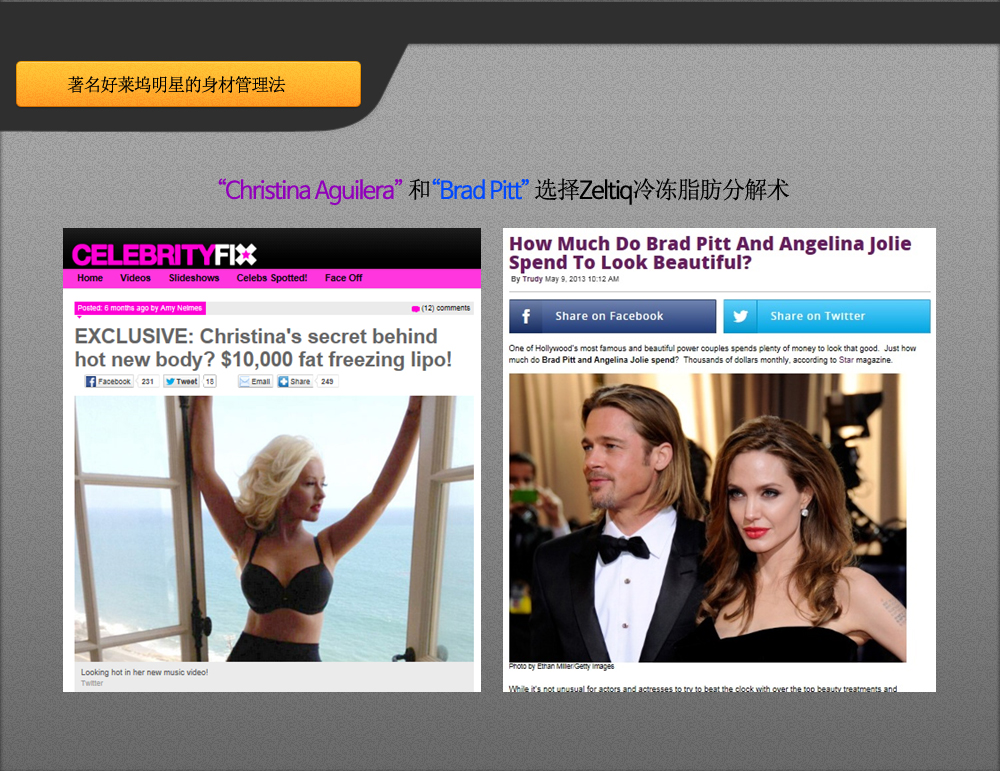Image resolution: width=1000 pixels, height=771 pixels.
Task: Select Celebs Spotted! in the navigation bar
Action: [272, 278]
